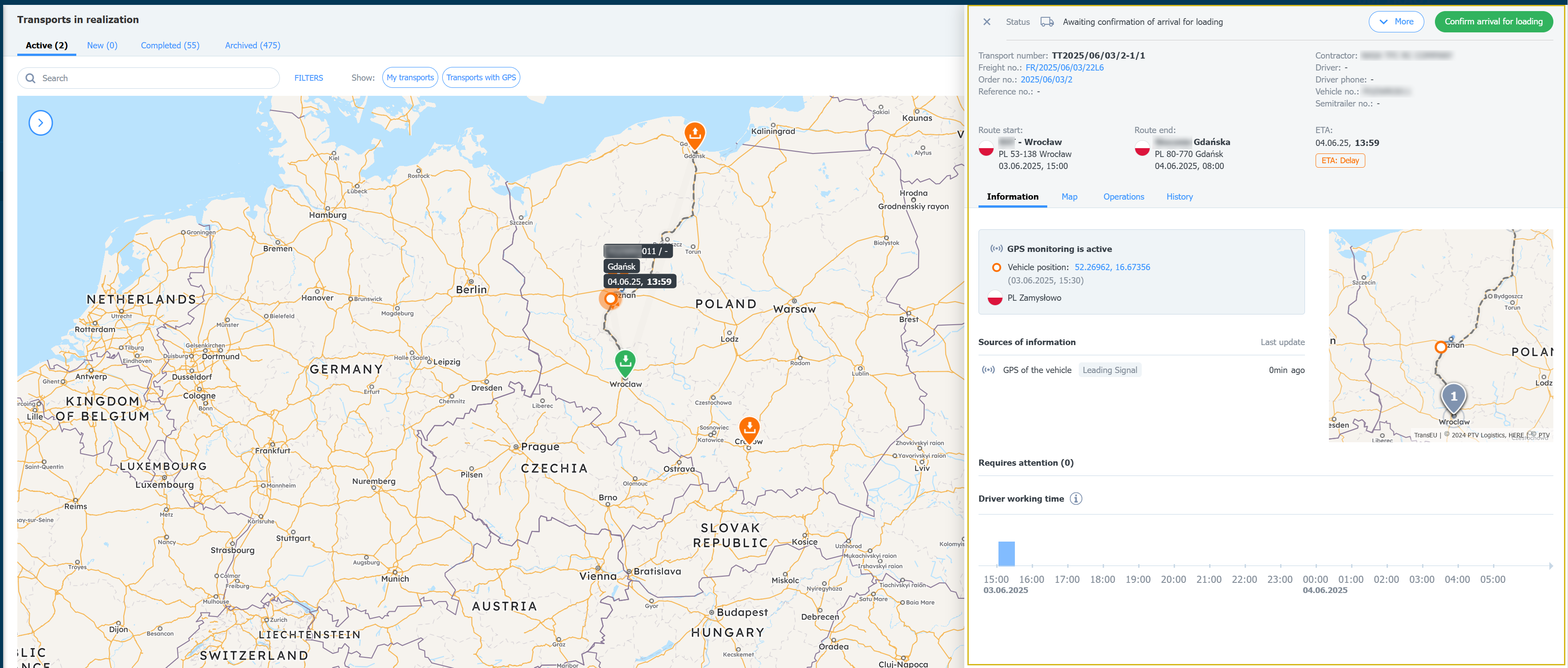Toggle Transports with GPS filter chip
This screenshot has width=1568, height=668.
481,77
